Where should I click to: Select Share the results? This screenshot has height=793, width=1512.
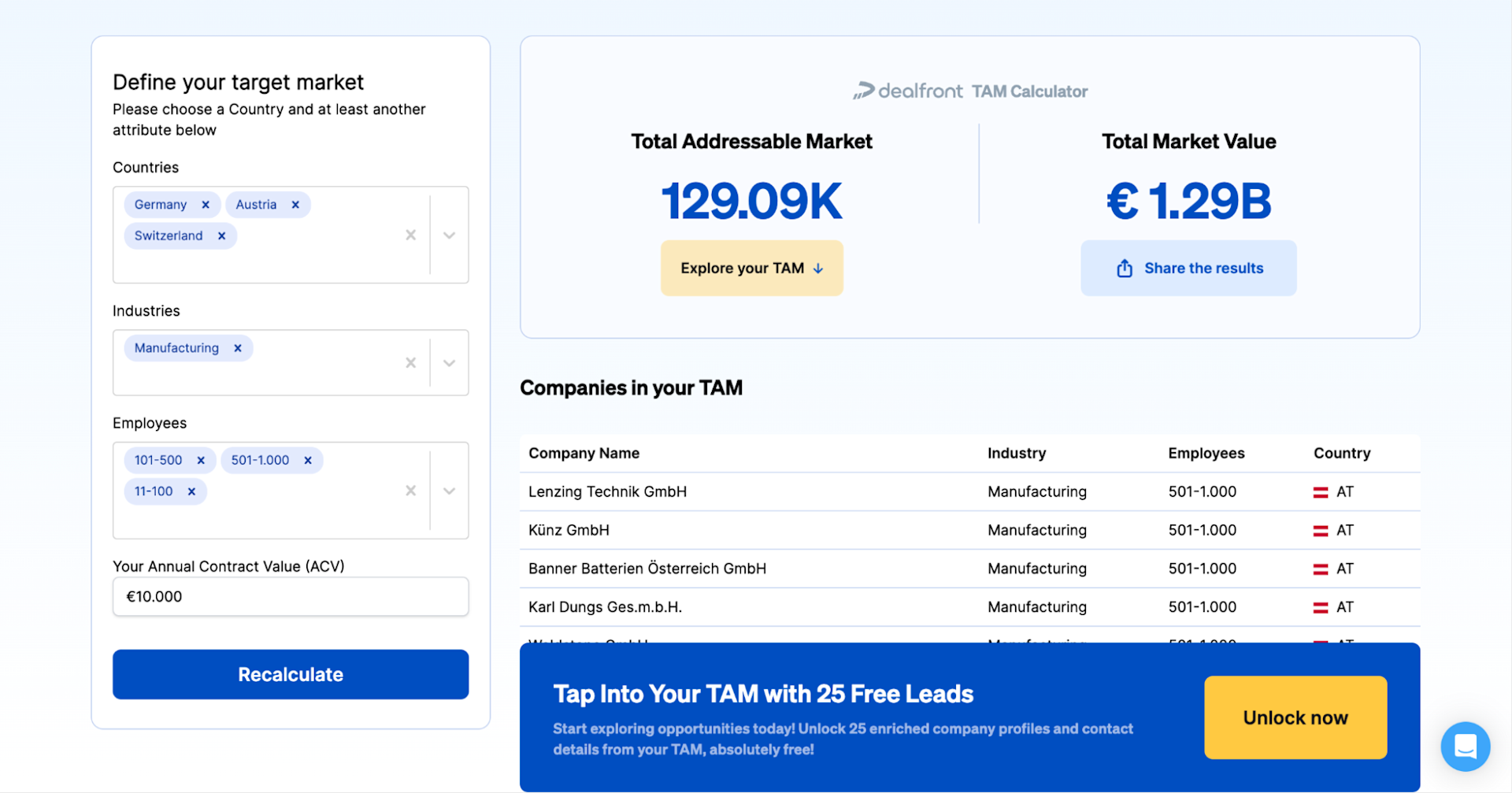point(1188,268)
